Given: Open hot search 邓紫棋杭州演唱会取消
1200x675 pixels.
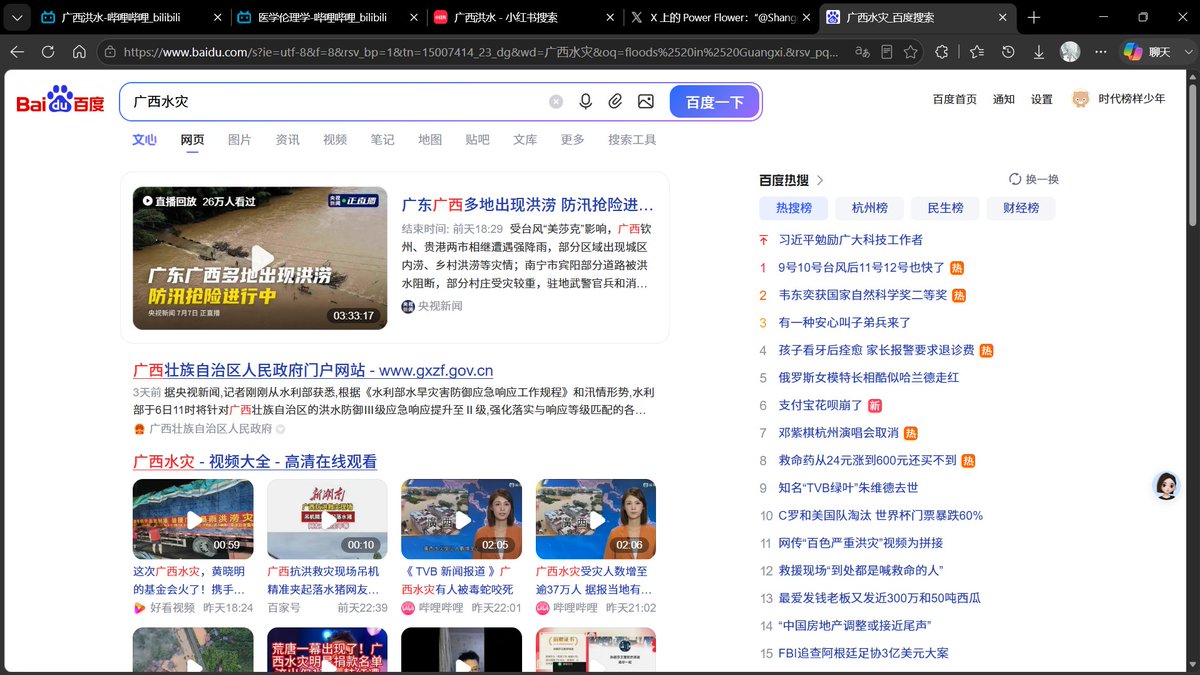Looking at the screenshot, I should tap(838, 433).
